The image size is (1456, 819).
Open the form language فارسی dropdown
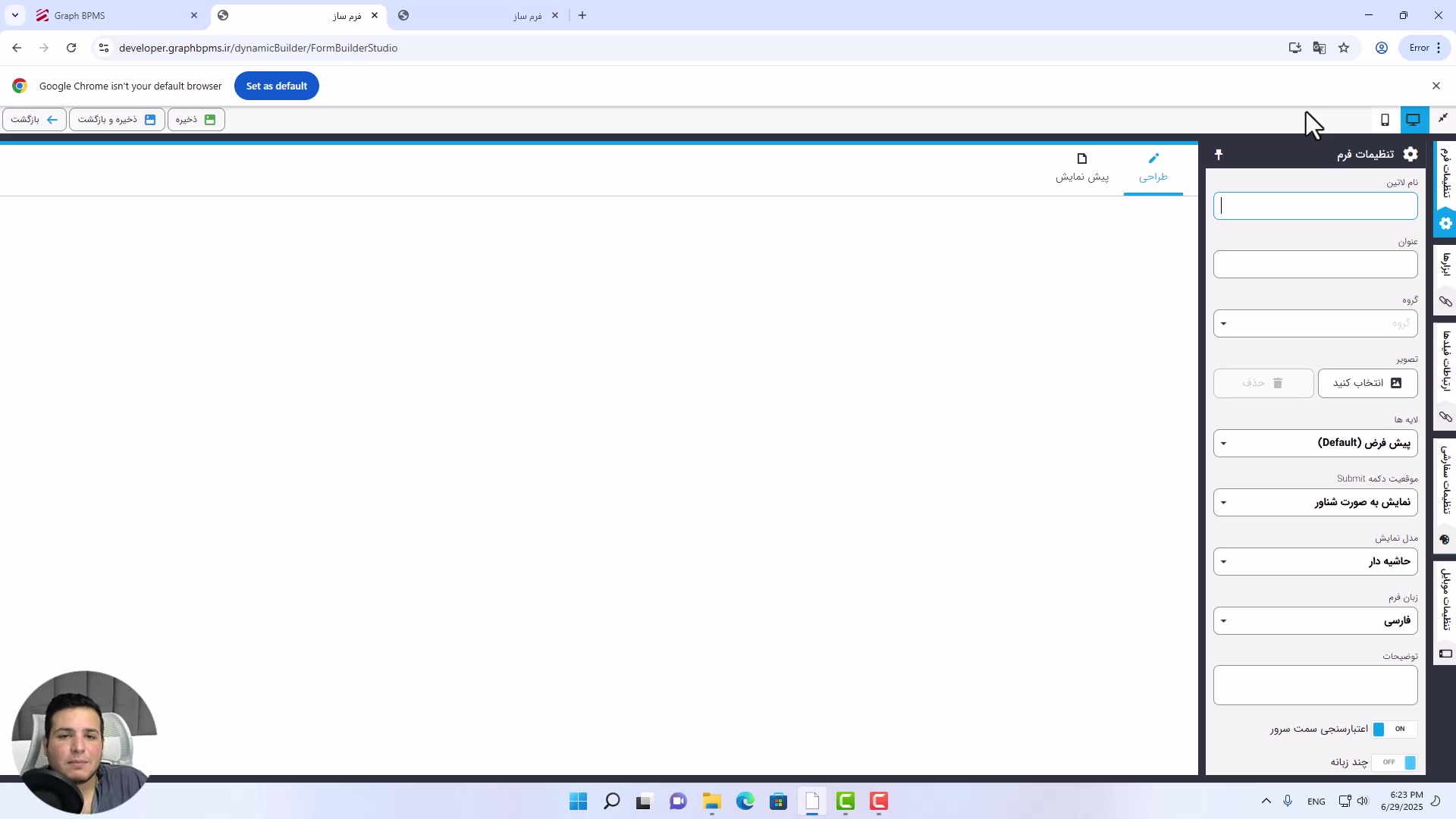coord(1315,621)
